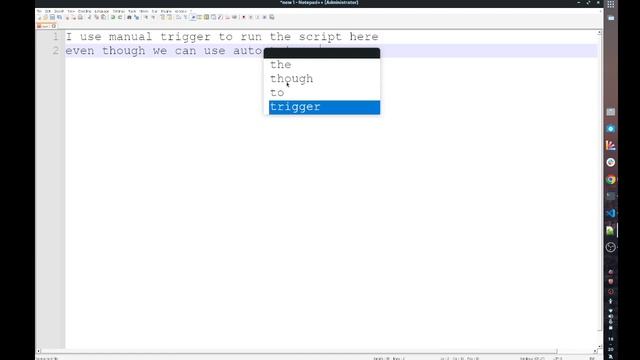
Task: Click the horizontal scrollbar at the bottom
Action: 299,351
